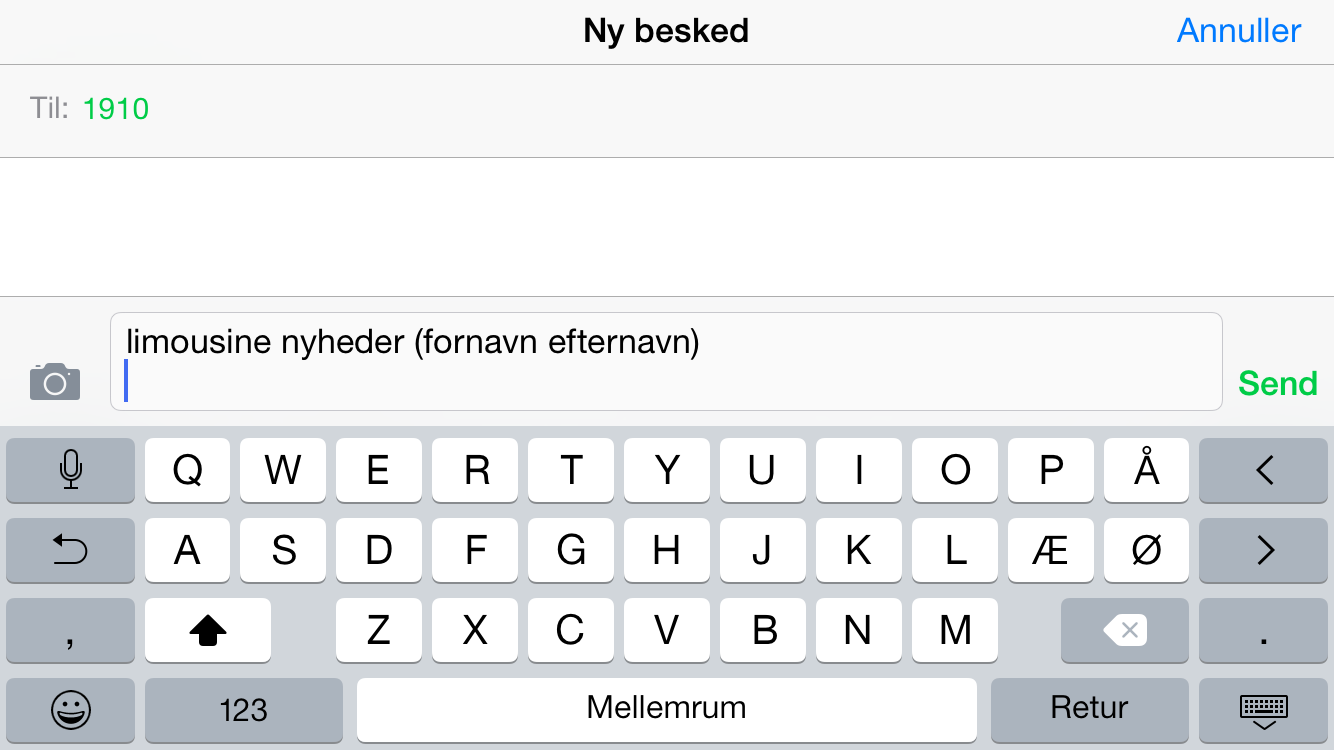Viewport: 1334px width, 750px height.
Task: Switch to the 123 numbers keyboard
Action: point(244,710)
